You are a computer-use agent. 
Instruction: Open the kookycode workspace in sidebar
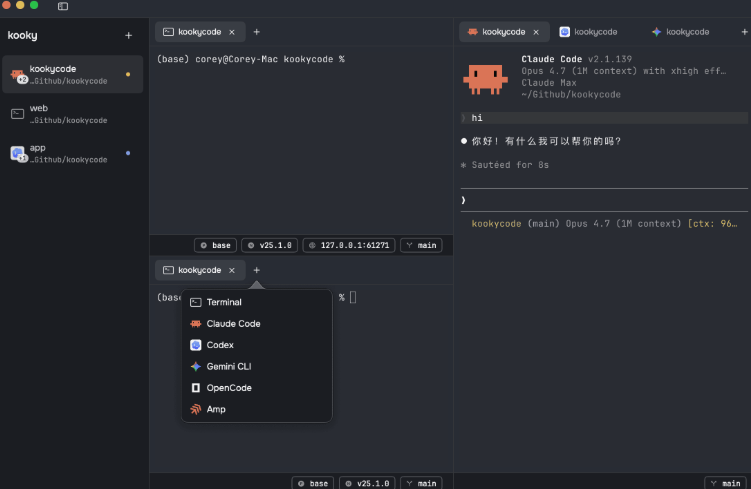pyautogui.click(x=73, y=74)
